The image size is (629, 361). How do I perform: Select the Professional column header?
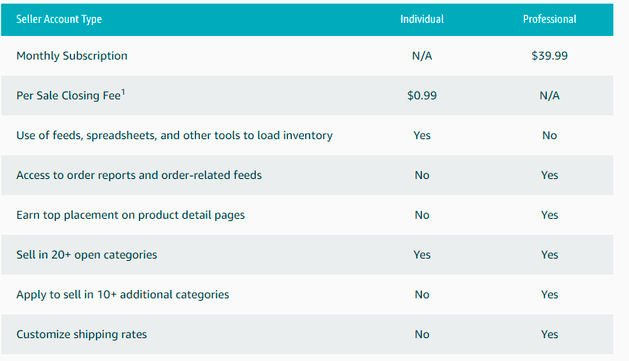tap(550, 19)
